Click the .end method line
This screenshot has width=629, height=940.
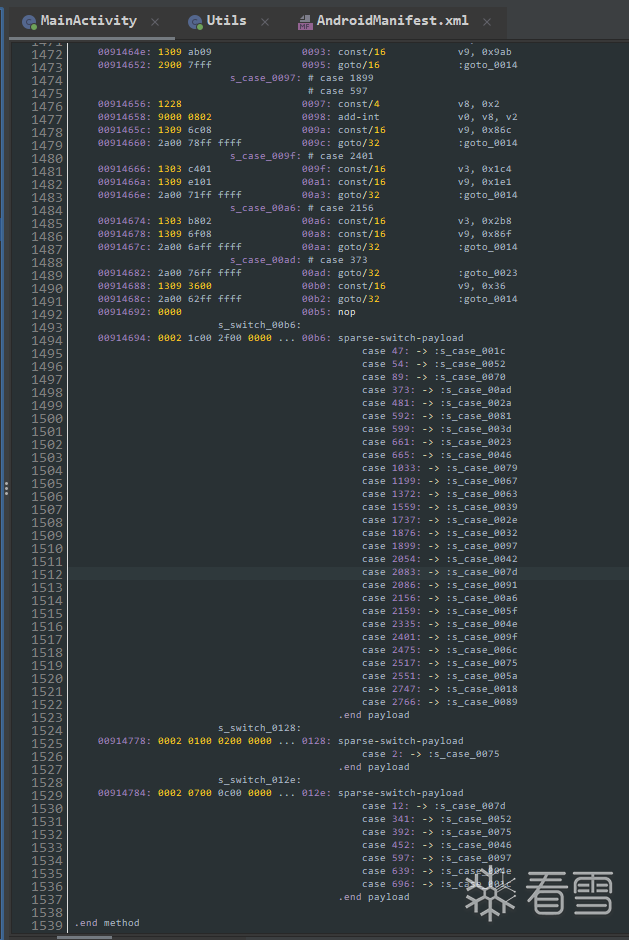point(107,923)
